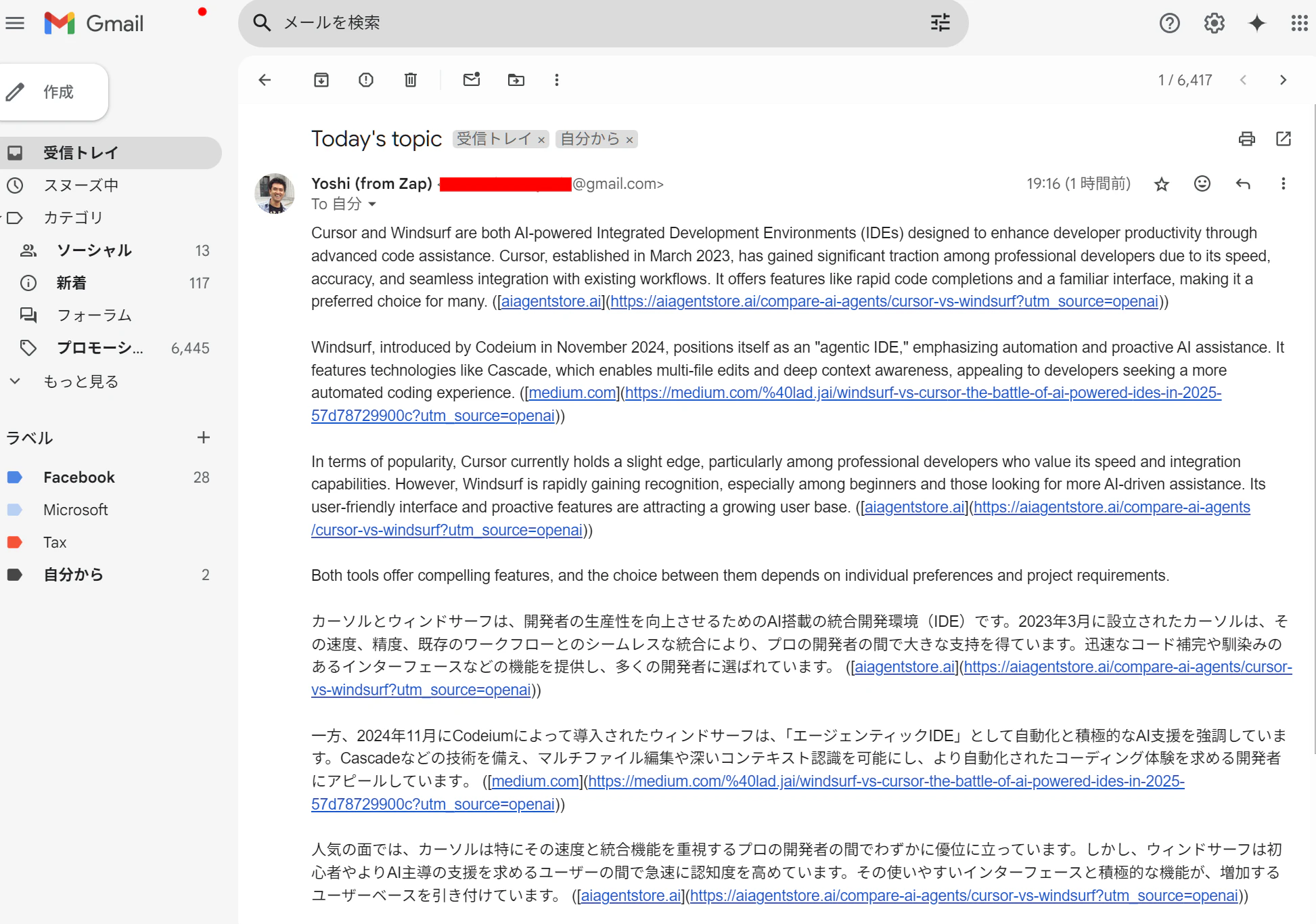Click the search magnifier icon

[x=262, y=23]
